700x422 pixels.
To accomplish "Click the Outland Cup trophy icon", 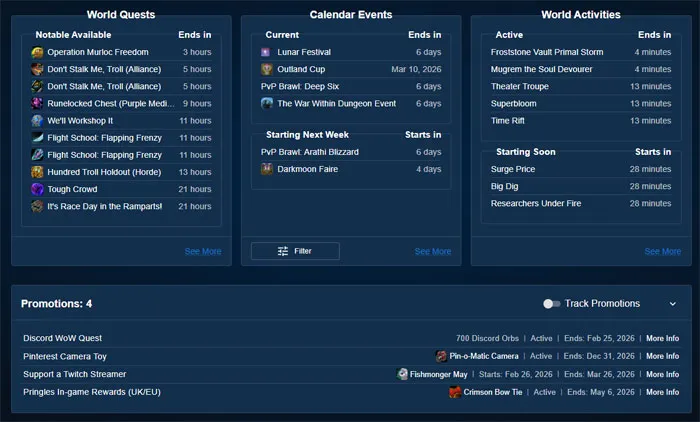I will point(267,69).
